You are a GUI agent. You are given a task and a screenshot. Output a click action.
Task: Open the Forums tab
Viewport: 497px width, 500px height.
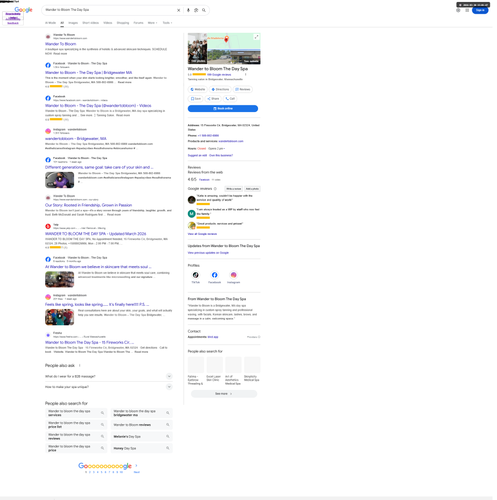138,23
